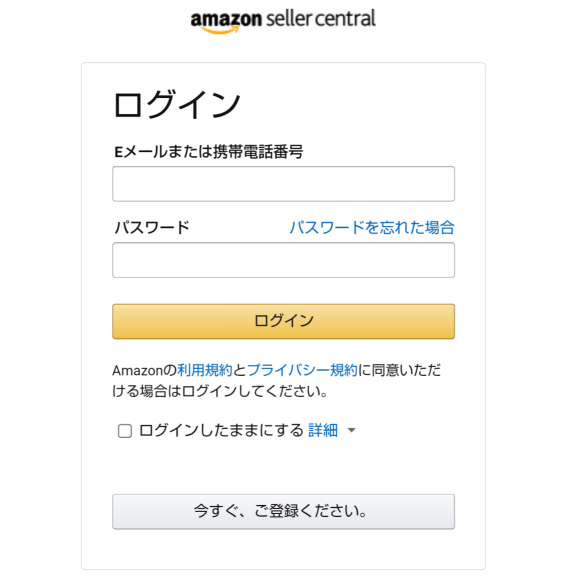Select the 今すぐ、ご登録ください button

coord(283,512)
